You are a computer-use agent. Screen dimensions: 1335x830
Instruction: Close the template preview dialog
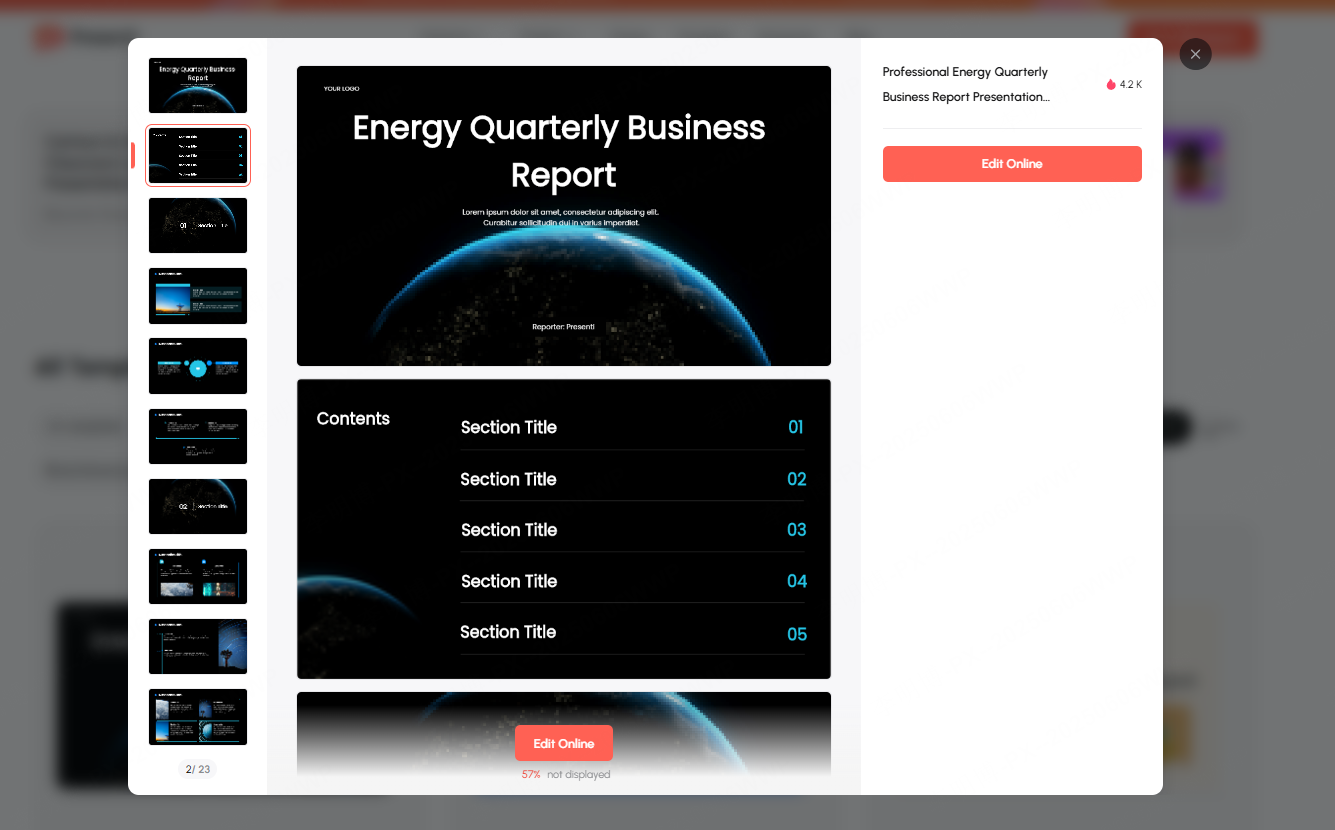(x=1195, y=54)
